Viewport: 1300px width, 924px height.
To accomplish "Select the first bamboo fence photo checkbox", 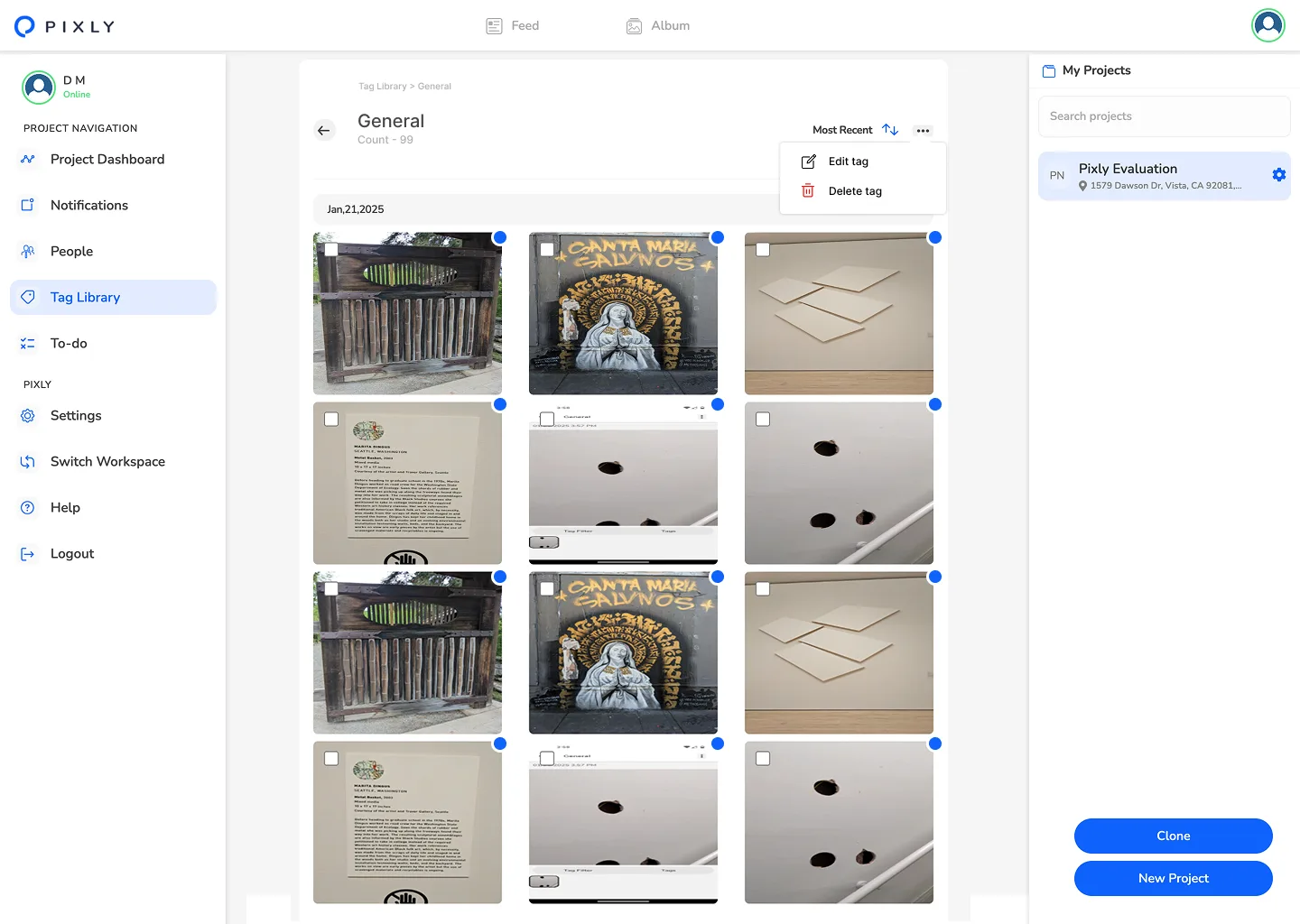I will [331, 250].
